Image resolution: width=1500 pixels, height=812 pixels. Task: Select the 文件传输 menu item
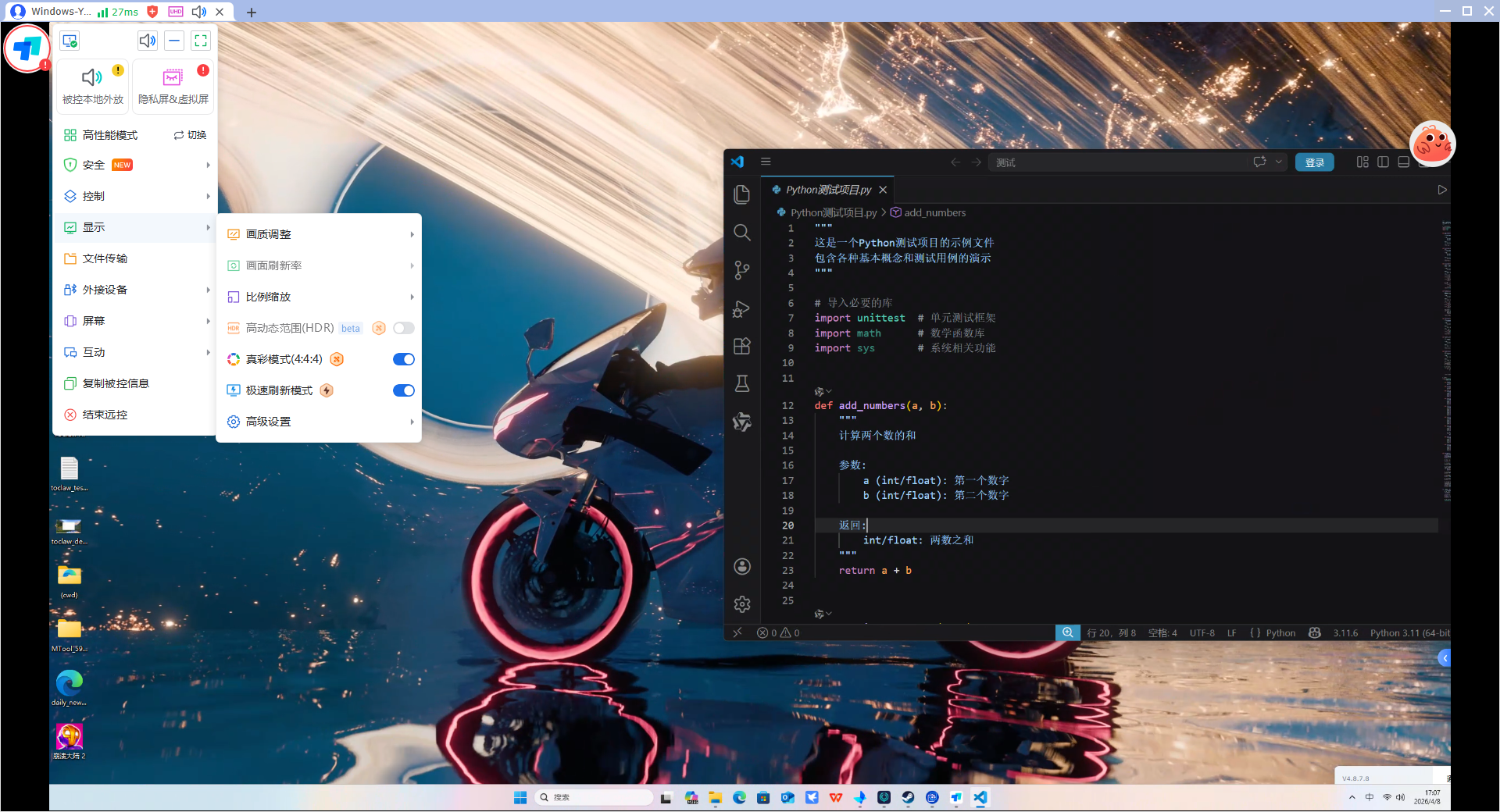tap(136, 258)
